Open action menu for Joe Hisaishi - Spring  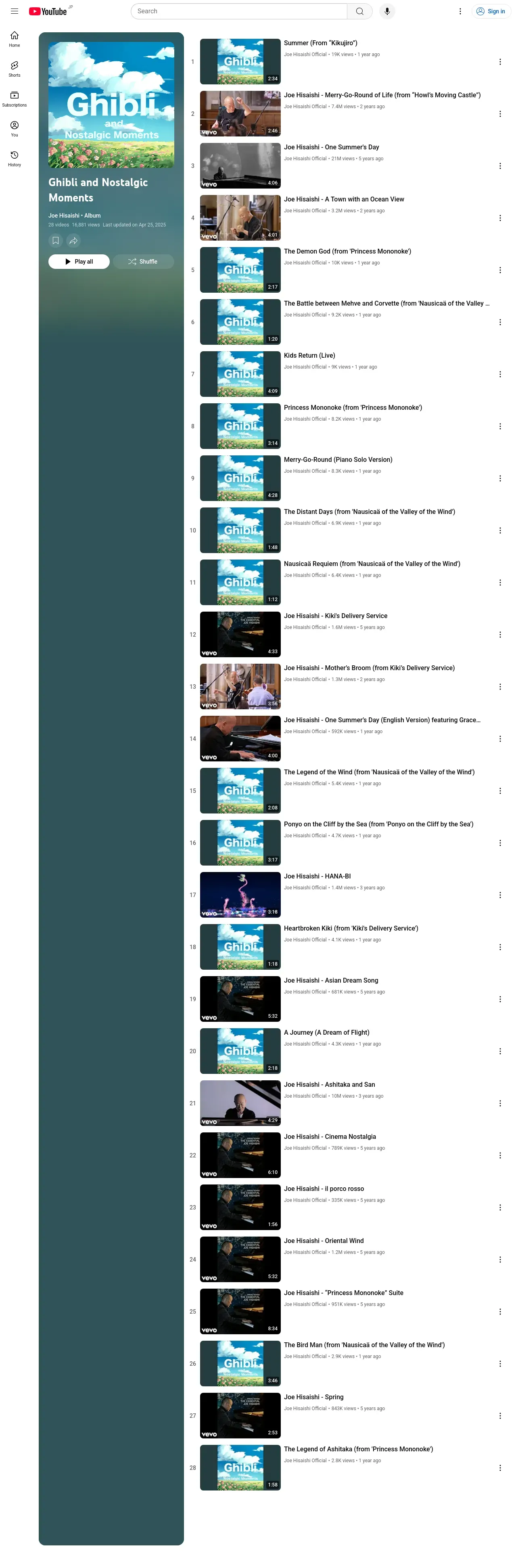pyautogui.click(x=500, y=1416)
